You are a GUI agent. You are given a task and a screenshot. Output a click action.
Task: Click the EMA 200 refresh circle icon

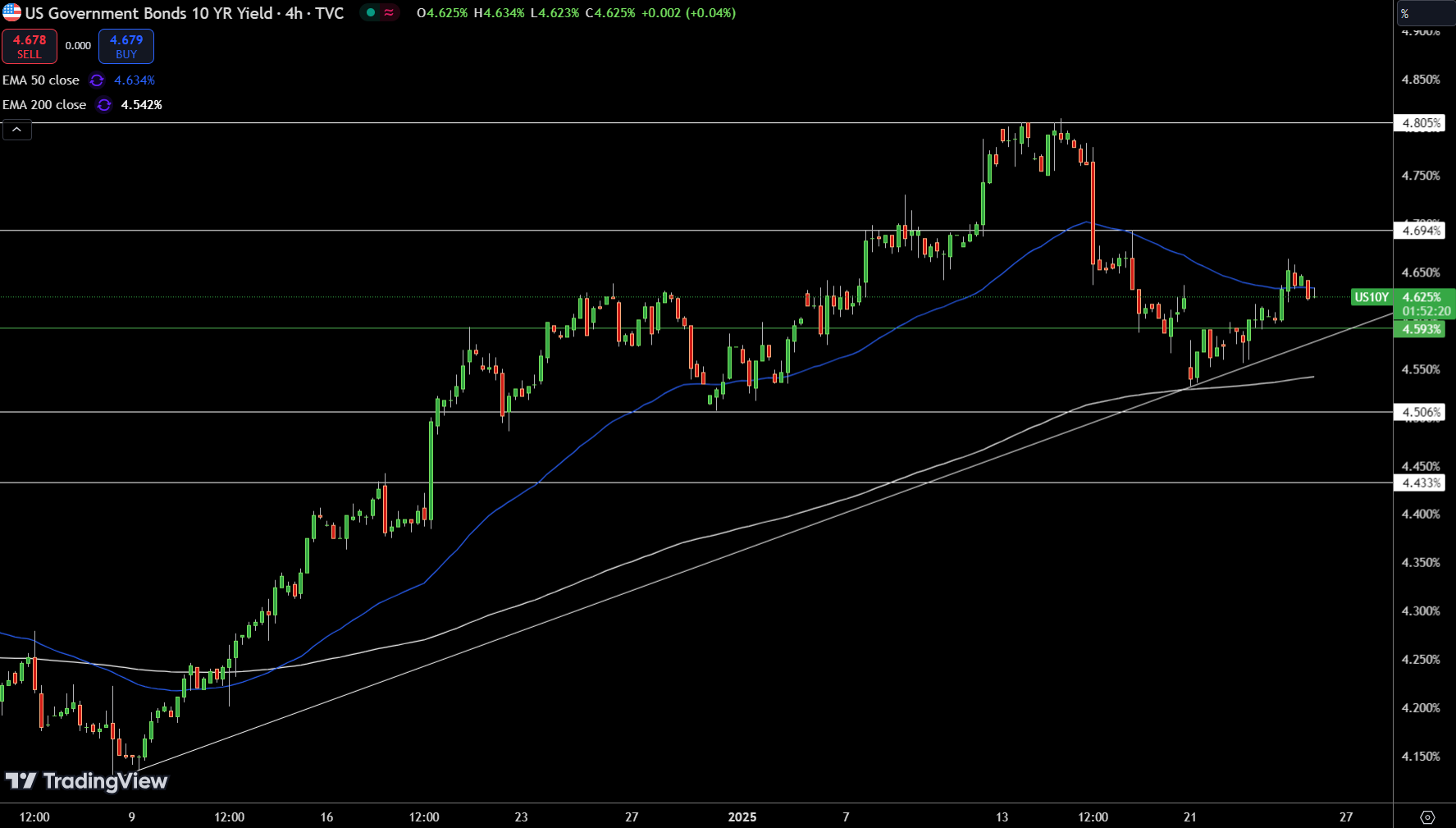click(x=103, y=105)
